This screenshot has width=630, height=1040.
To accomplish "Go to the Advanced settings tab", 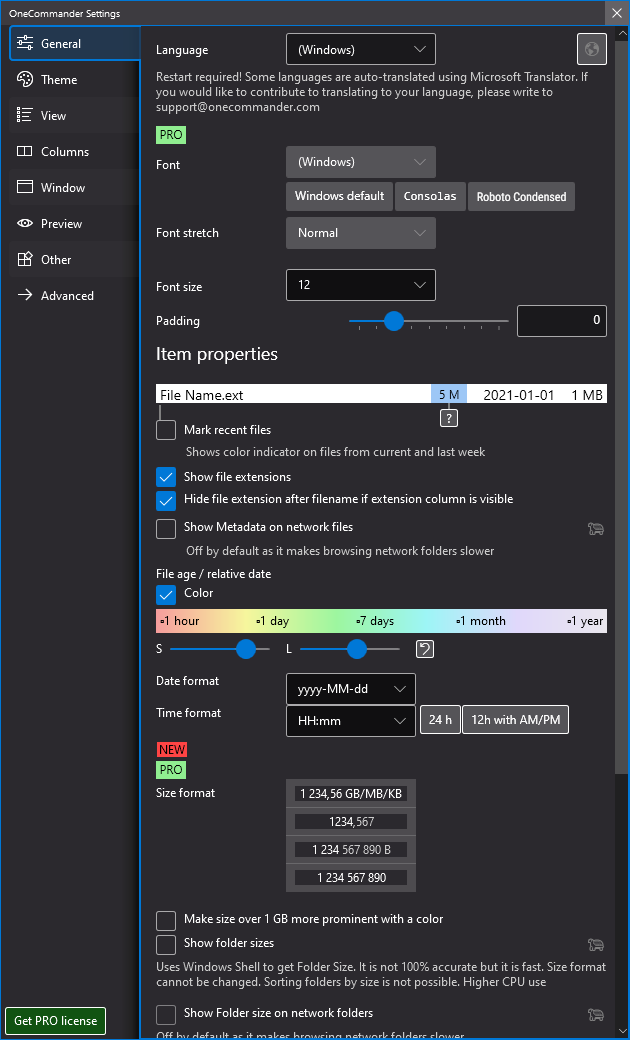I will [67, 296].
